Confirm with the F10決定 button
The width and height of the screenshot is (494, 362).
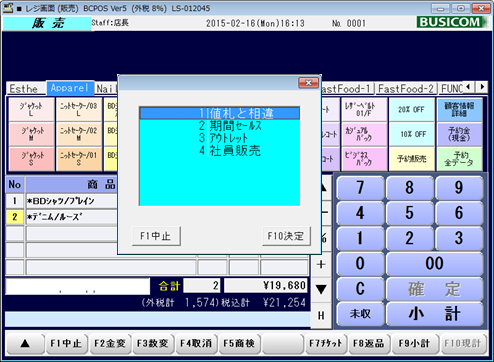[286, 236]
